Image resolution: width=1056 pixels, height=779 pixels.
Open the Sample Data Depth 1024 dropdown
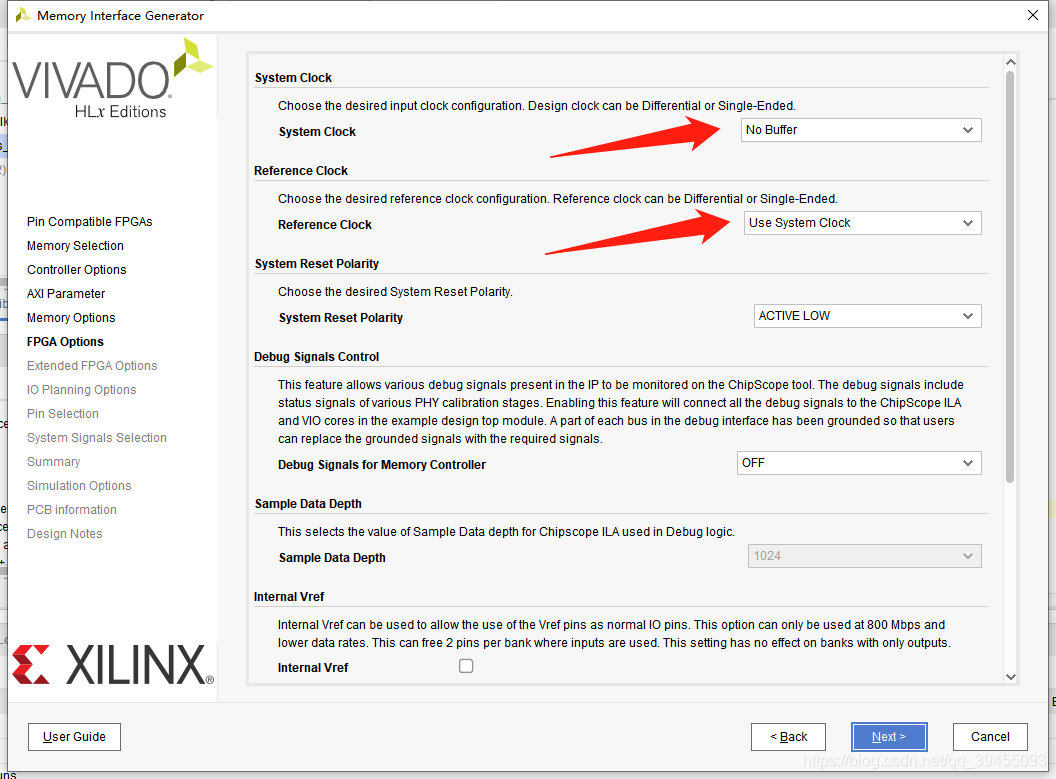point(864,555)
